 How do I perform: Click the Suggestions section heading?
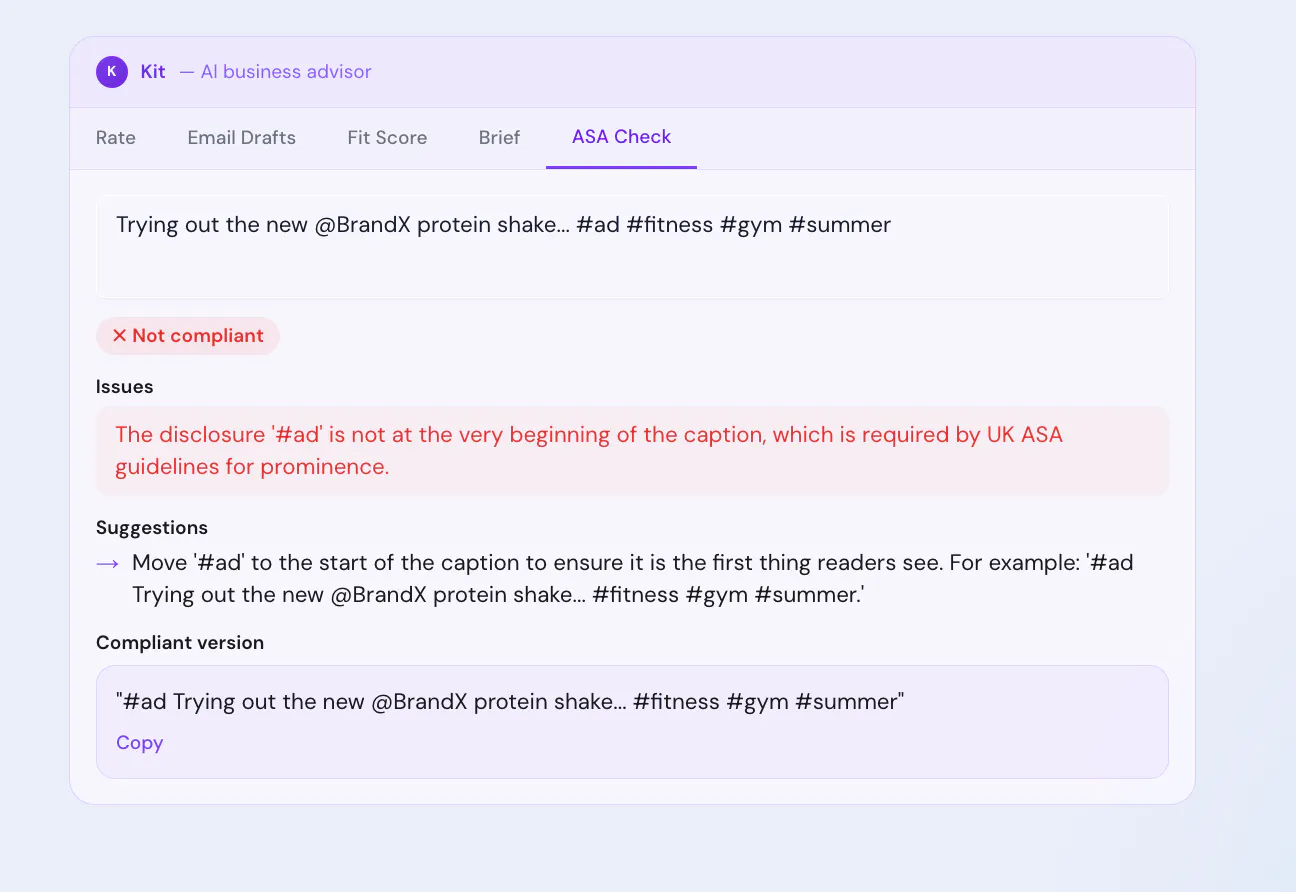[x=152, y=528]
